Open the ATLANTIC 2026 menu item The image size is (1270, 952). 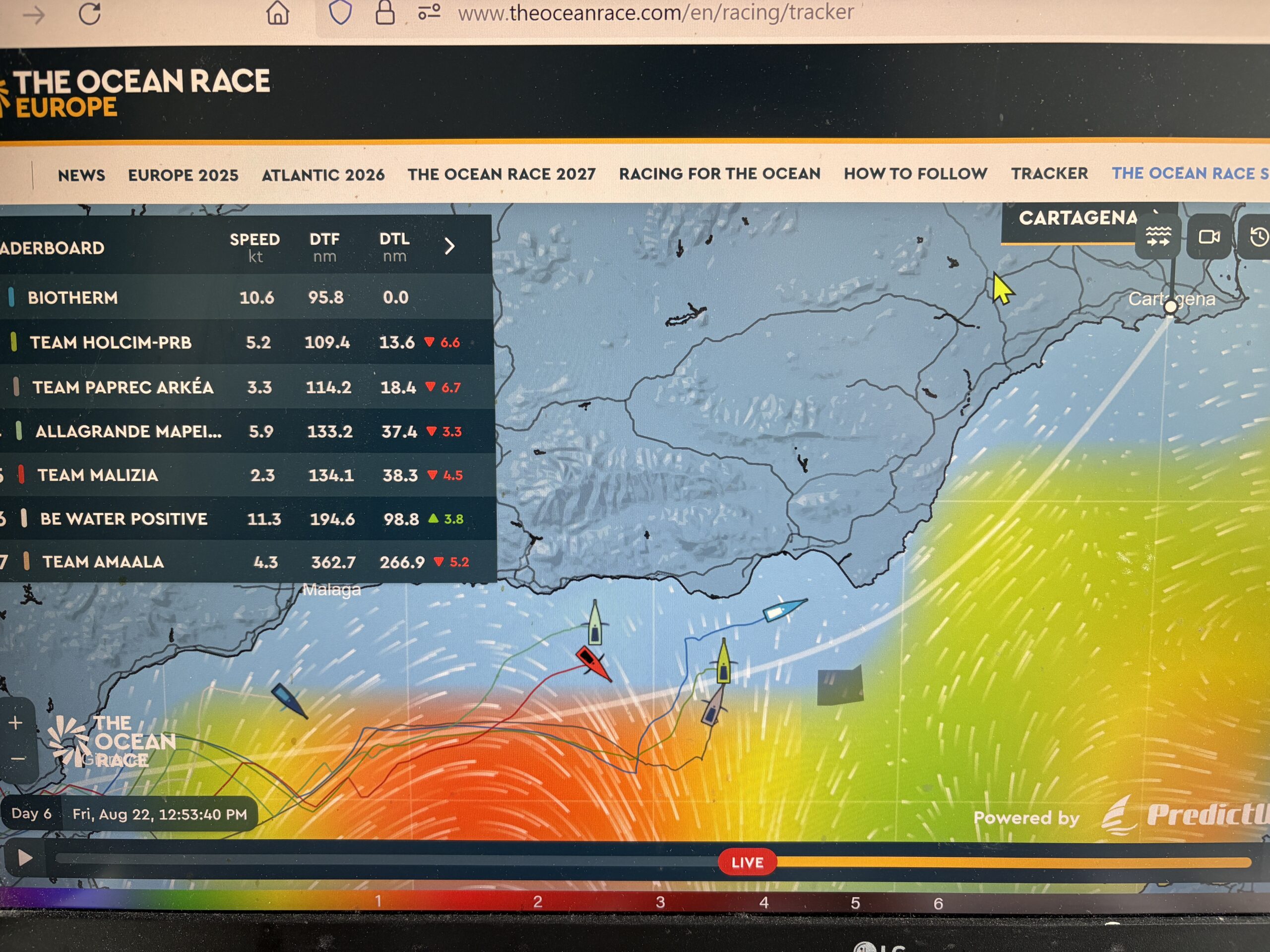[x=323, y=175]
